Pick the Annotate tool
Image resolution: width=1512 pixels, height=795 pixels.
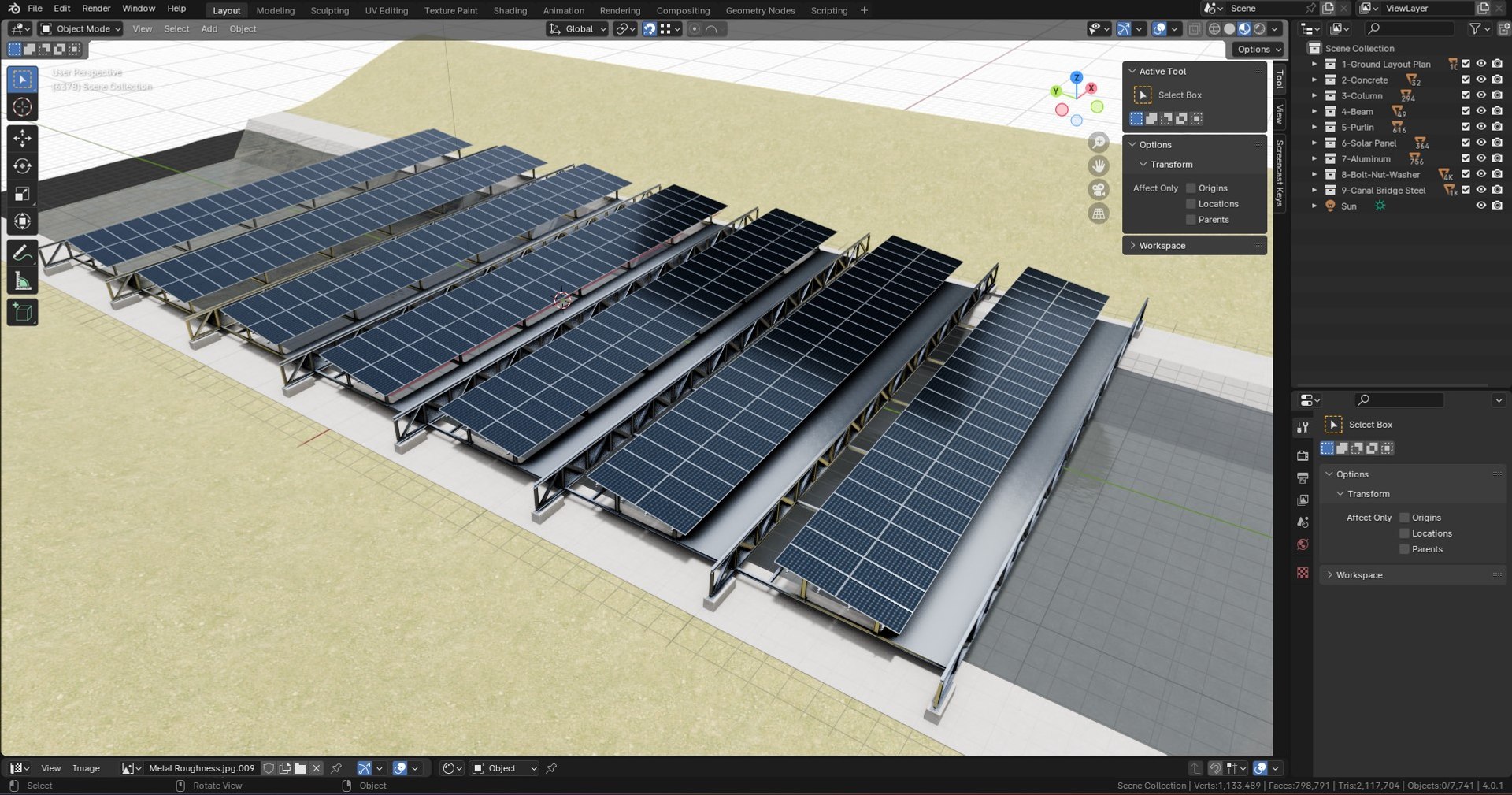(22, 253)
